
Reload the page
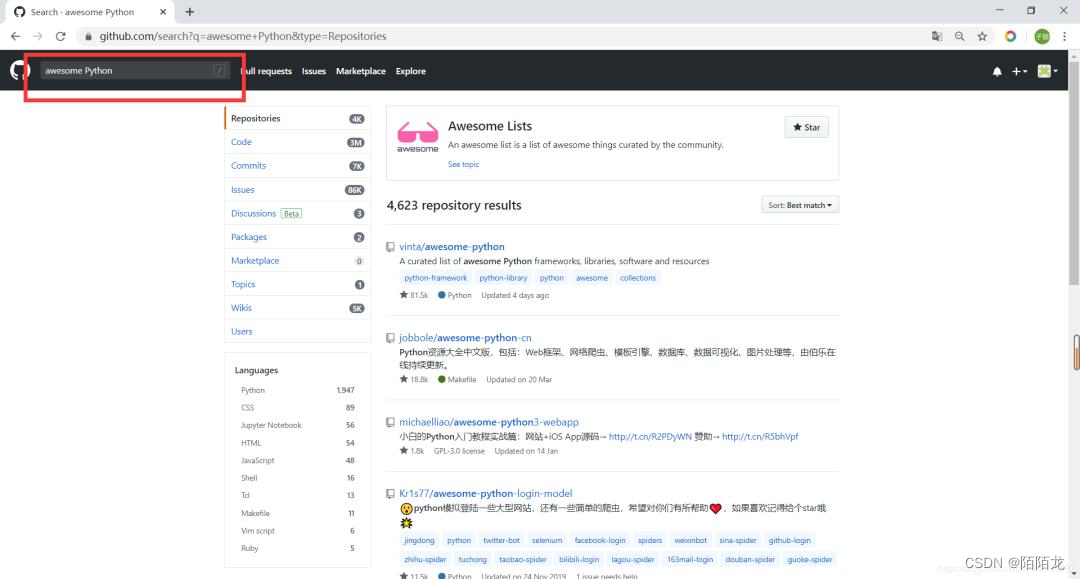[61, 36]
